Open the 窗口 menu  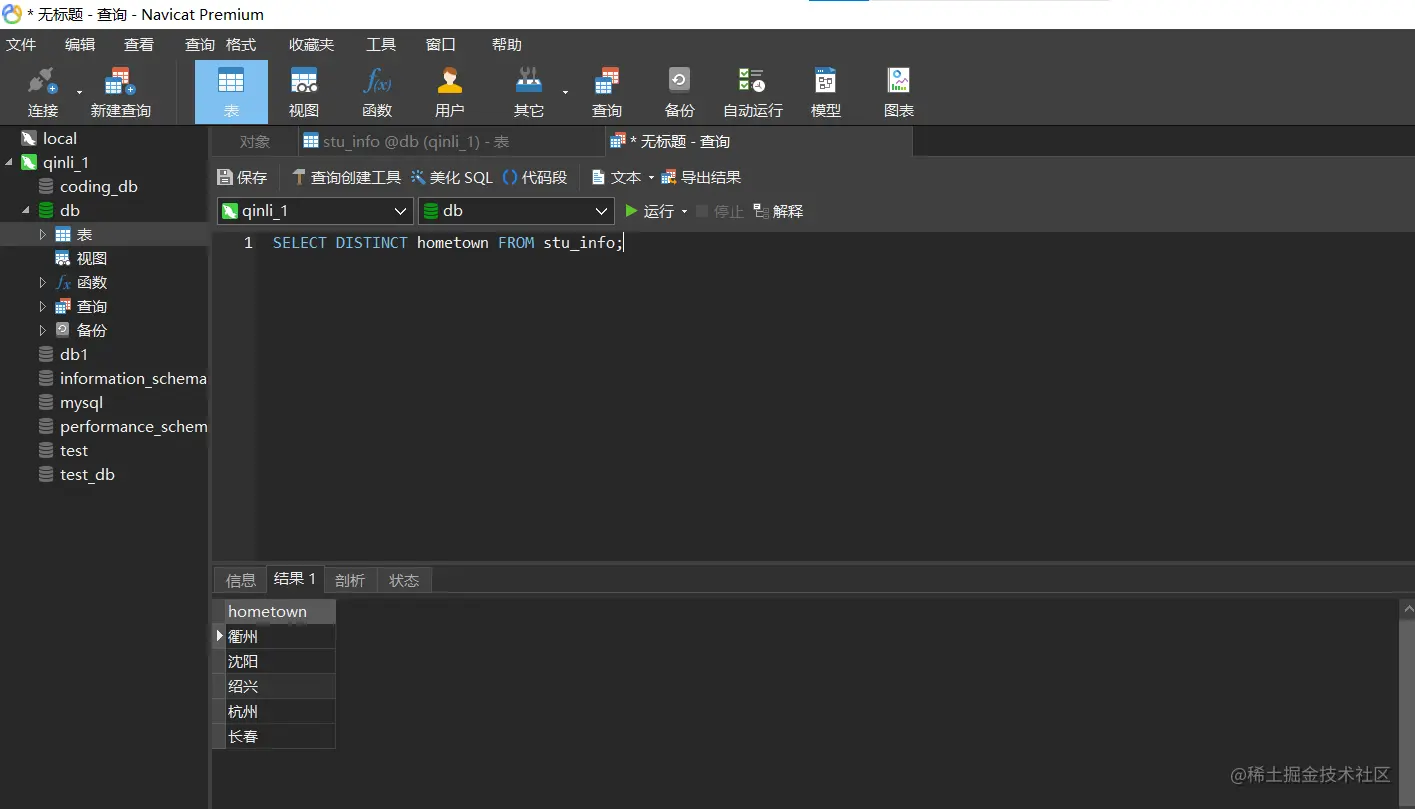click(x=441, y=44)
